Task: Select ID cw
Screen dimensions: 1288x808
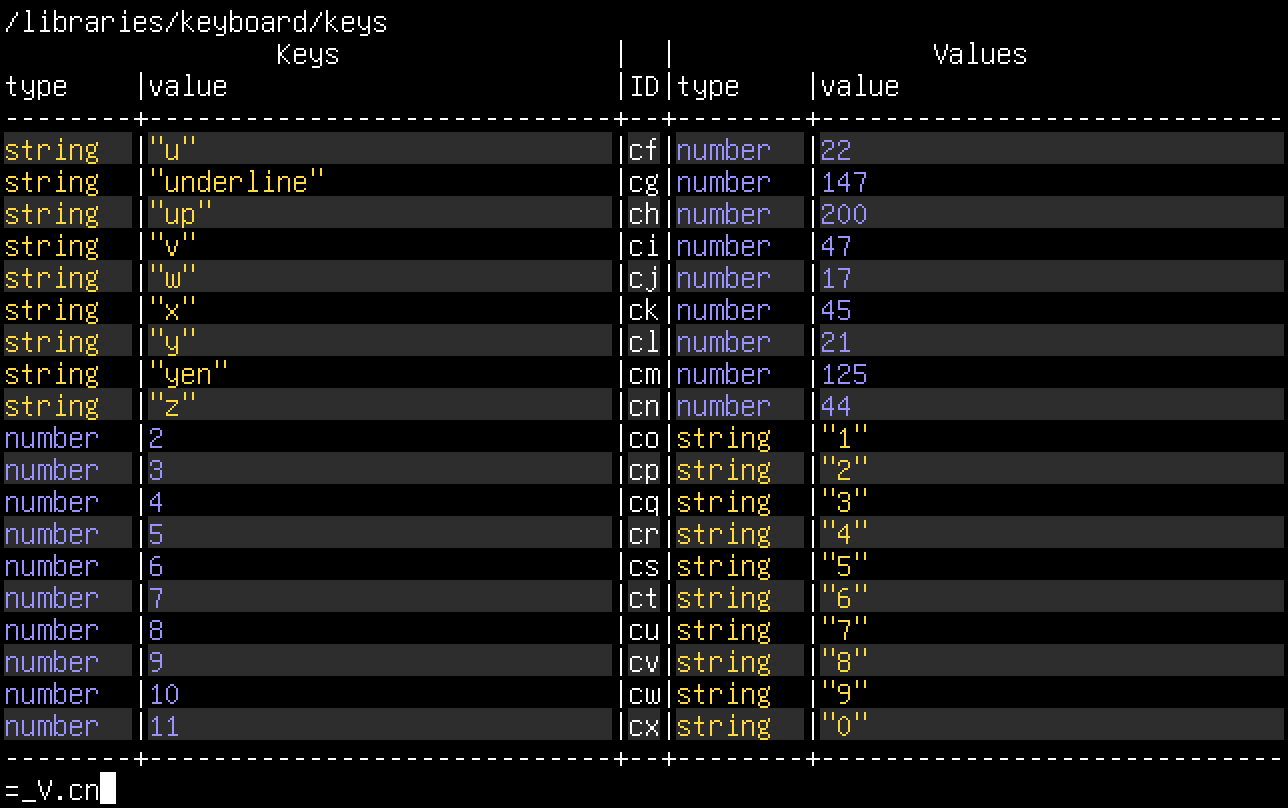Action: 644,694
